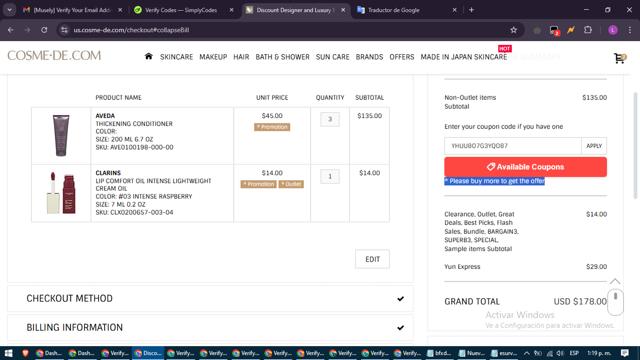The width and height of the screenshot is (640, 360).
Task: Click APPLY next to coupon code
Action: [594, 146]
